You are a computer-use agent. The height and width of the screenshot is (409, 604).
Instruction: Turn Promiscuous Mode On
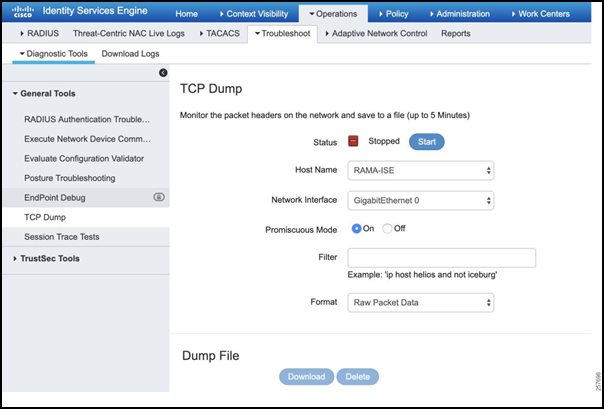(x=356, y=229)
